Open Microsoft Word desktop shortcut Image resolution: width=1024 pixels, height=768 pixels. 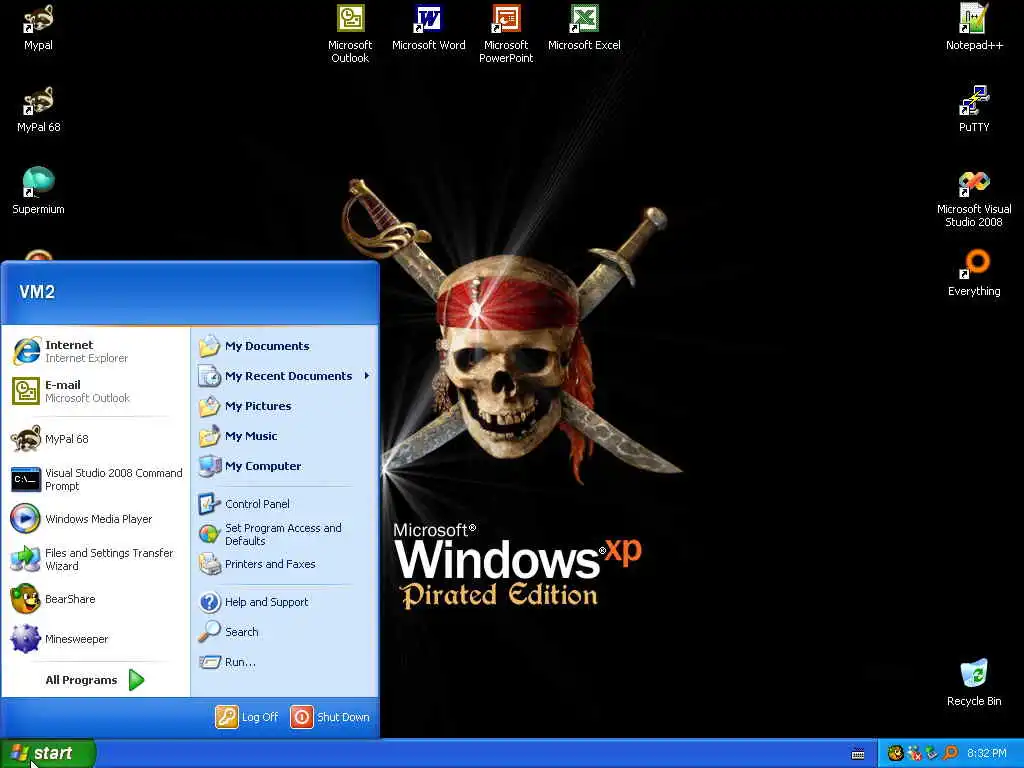(x=428, y=27)
